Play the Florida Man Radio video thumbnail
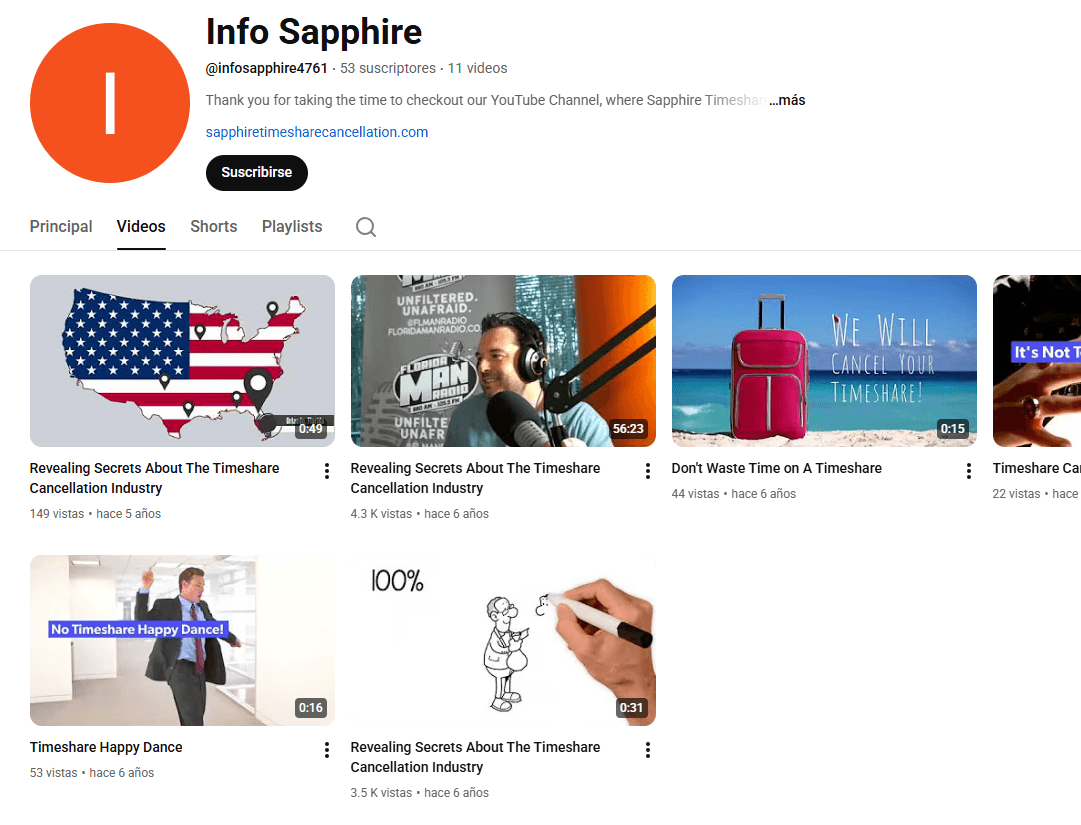 tap(503, 360)
